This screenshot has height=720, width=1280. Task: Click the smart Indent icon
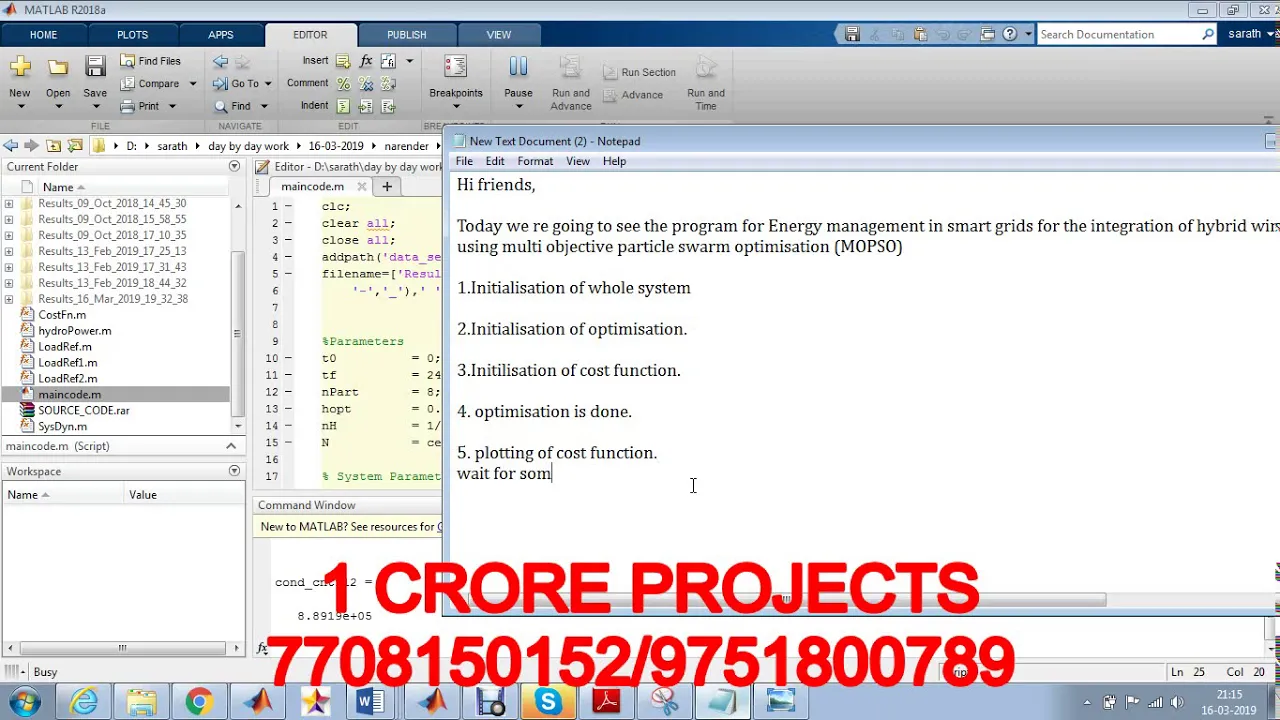(x=343, y=106)
